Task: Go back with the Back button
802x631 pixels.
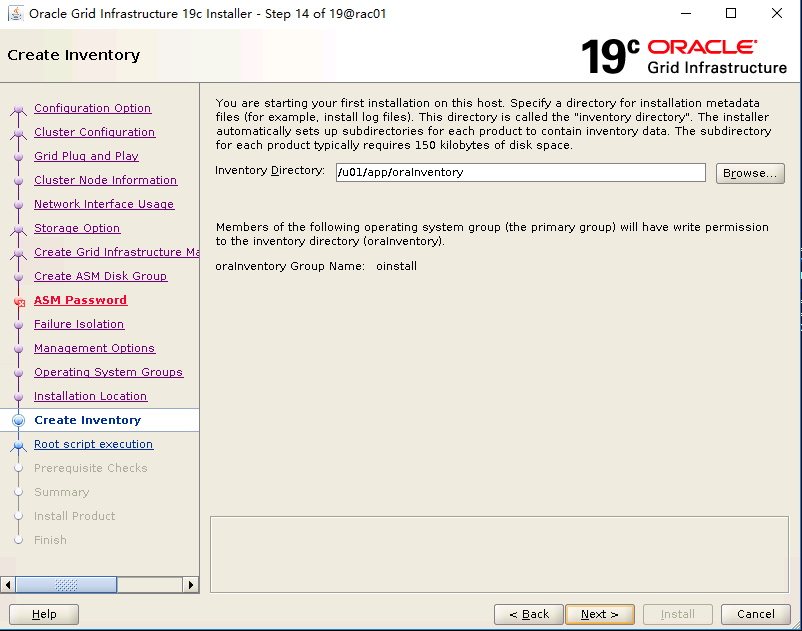Action: pyautogui.click(x=529, y=614)
